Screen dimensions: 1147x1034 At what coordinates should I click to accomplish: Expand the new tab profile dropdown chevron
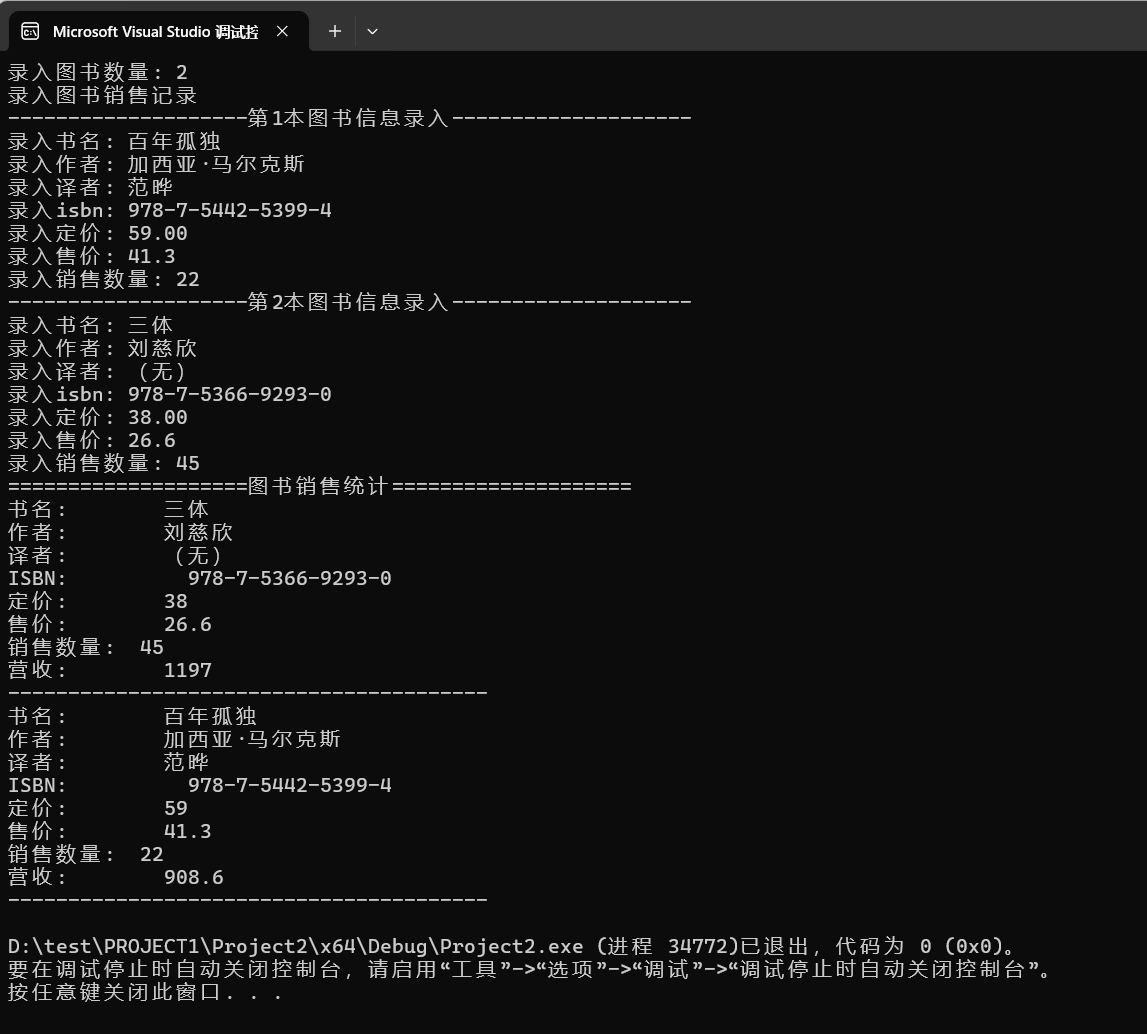372,31
